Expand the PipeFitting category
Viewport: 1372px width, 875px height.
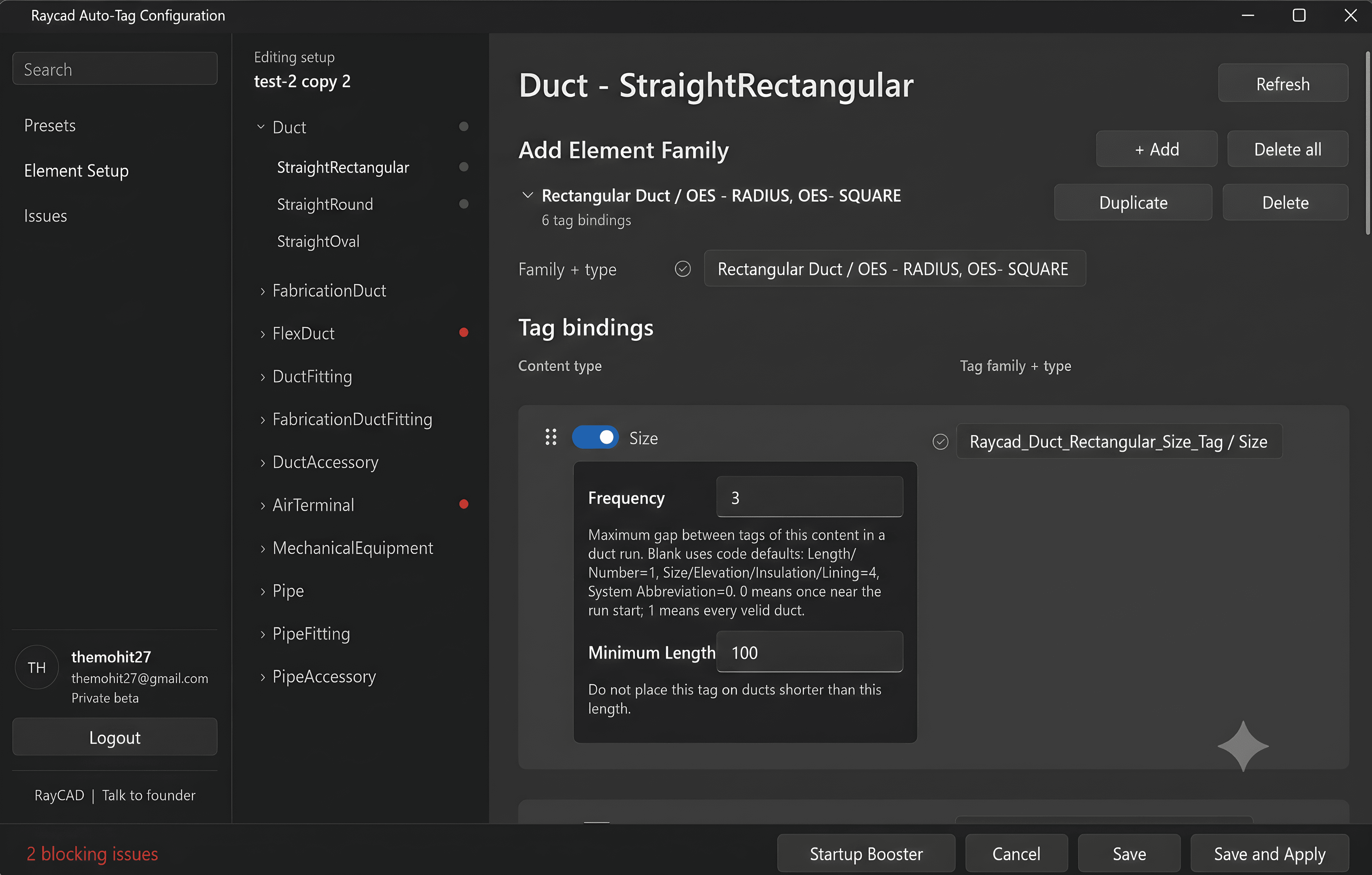[262, 634]
